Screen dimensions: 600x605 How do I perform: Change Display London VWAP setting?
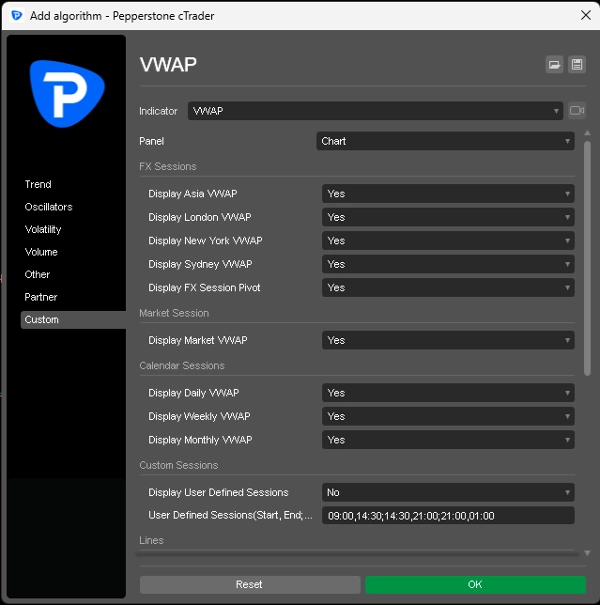pos(448,217)
